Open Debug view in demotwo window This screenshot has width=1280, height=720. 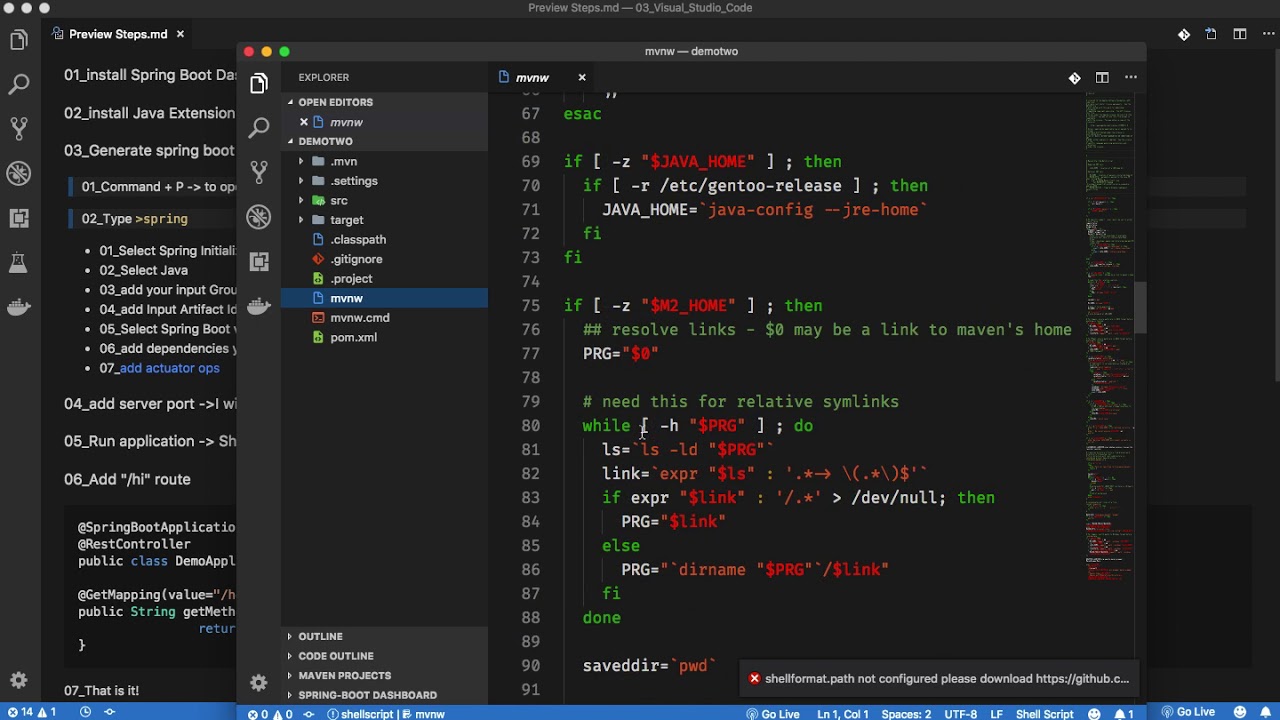click(x=259, y=217)
